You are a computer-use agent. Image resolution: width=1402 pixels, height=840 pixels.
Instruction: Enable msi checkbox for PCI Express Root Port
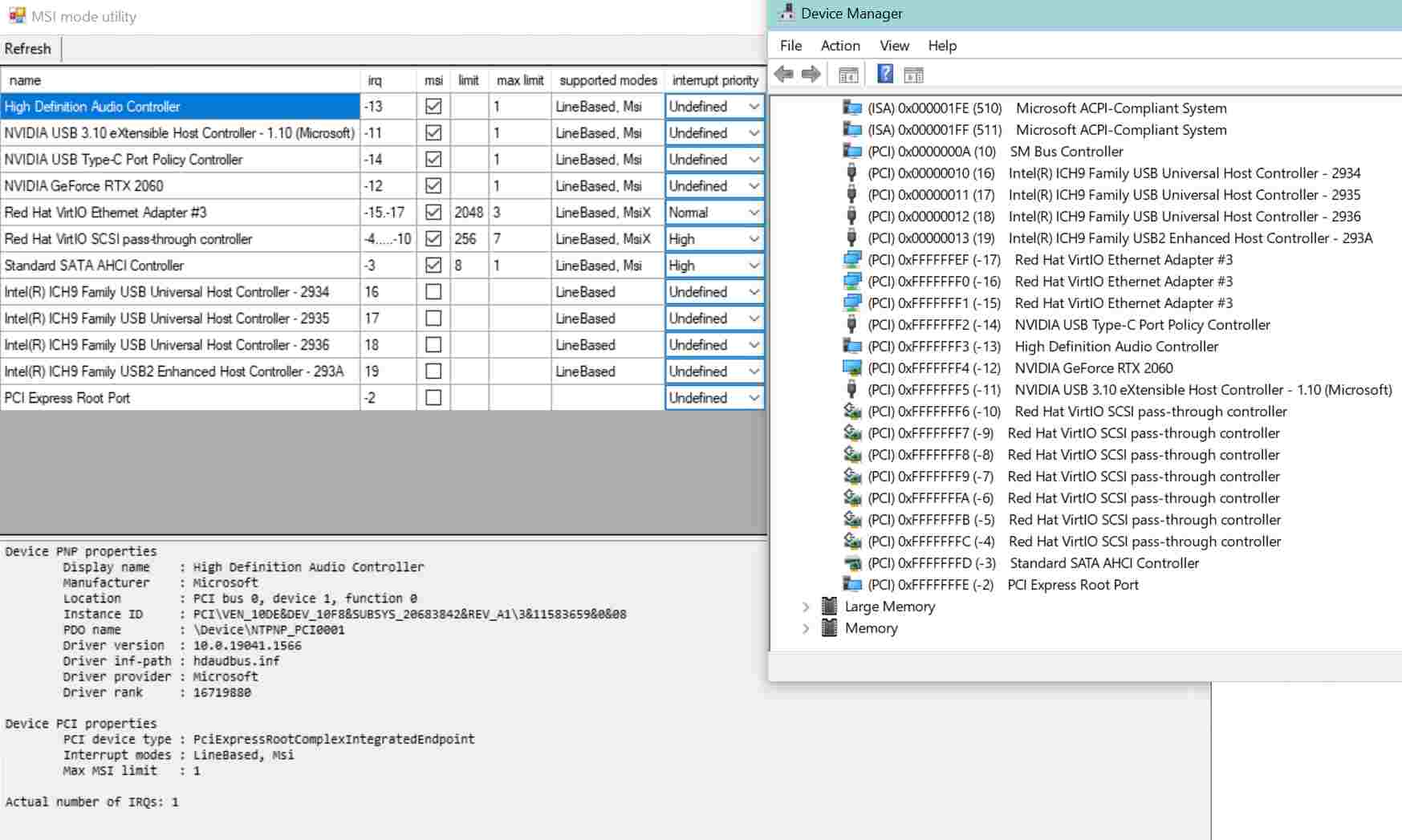pyautogui.click(x=433, y=397)
